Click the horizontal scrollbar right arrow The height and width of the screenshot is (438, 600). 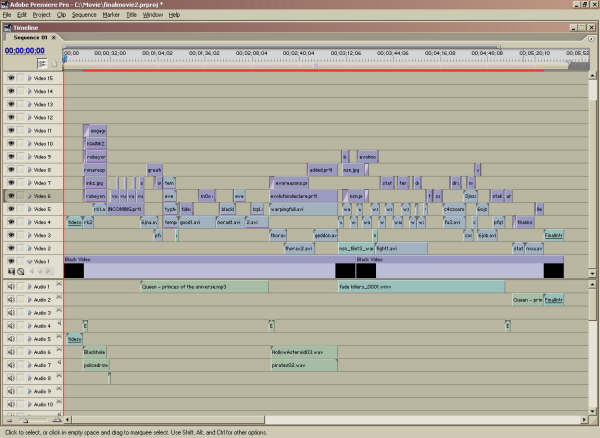(584, 420)
